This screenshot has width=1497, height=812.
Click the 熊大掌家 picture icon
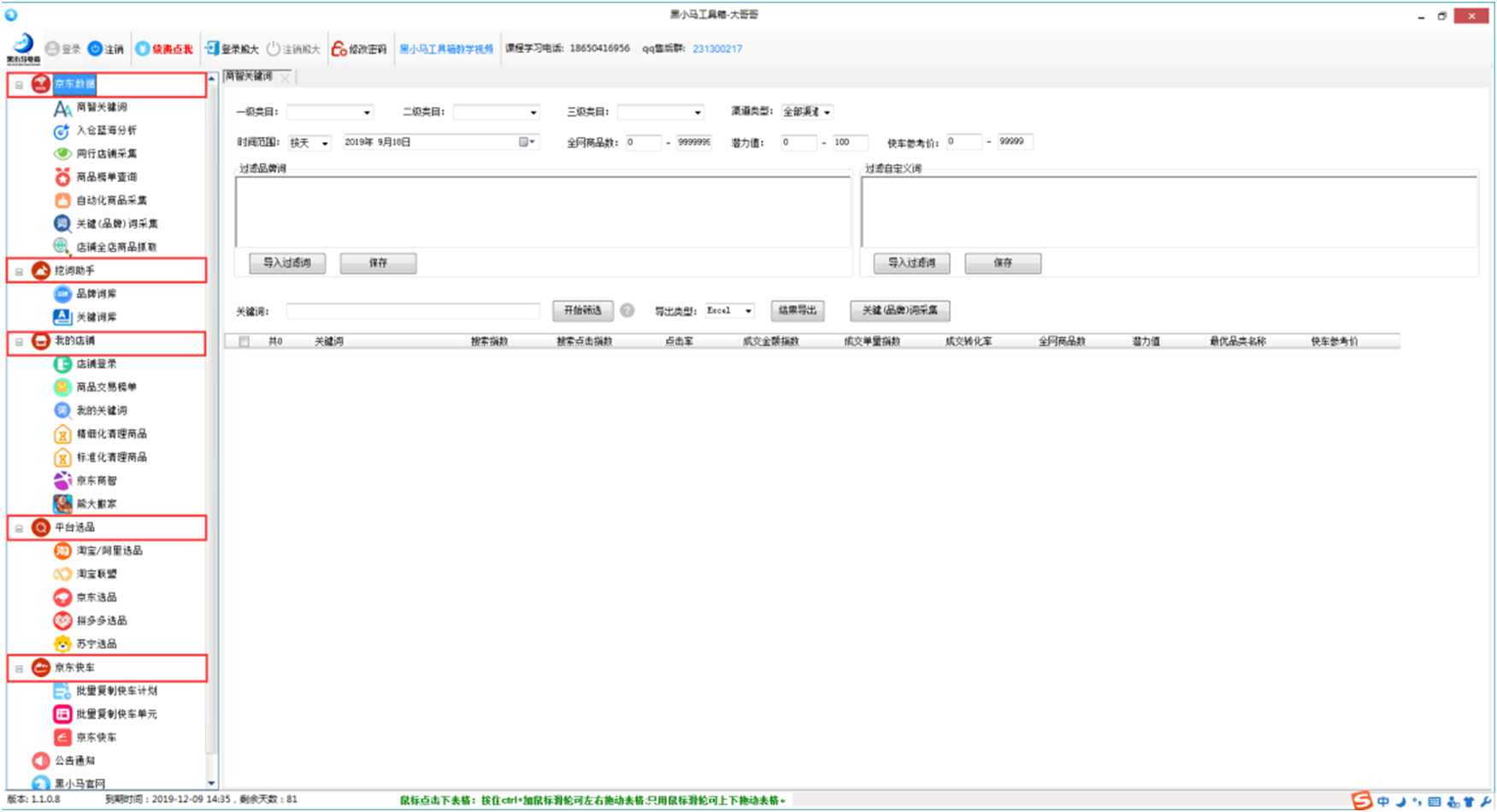point(62,504)
